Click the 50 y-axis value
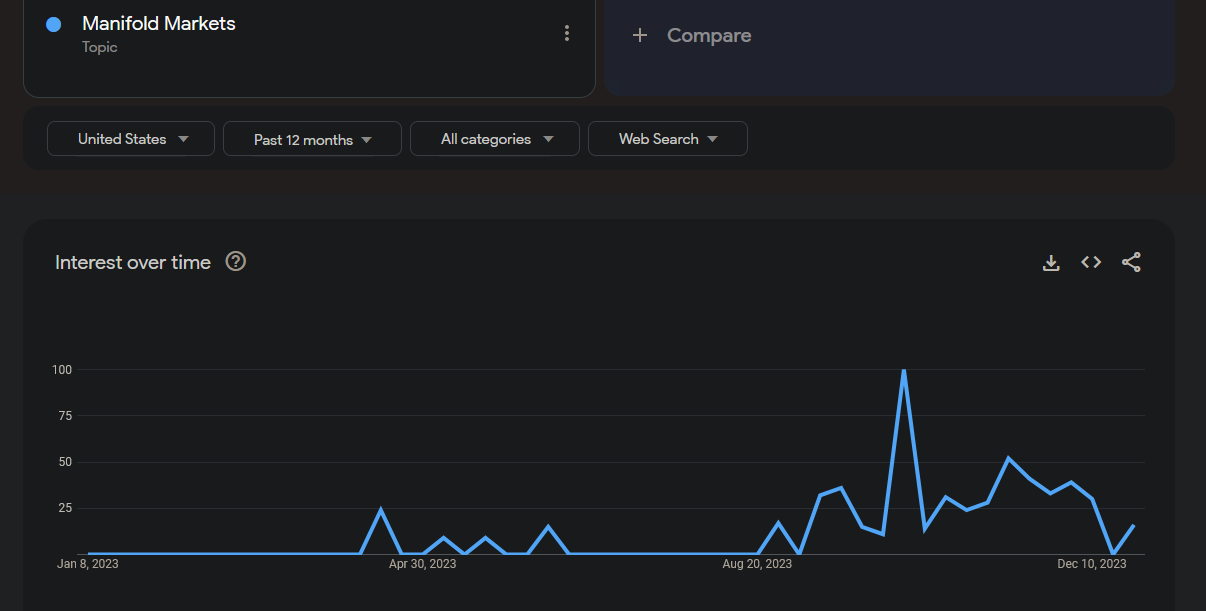This screenshot has width=1206, height=611. 66,462
